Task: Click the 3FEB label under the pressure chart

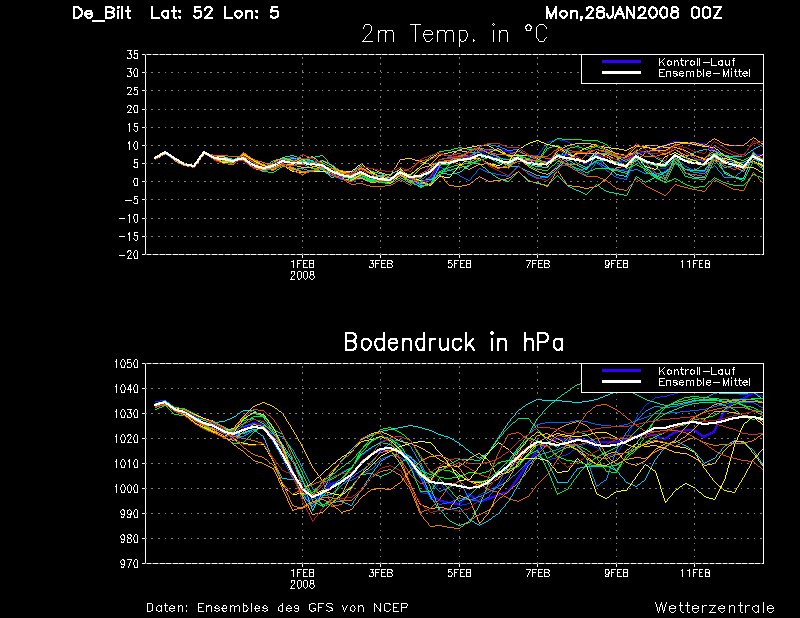Action: click(x=380, y=573)
